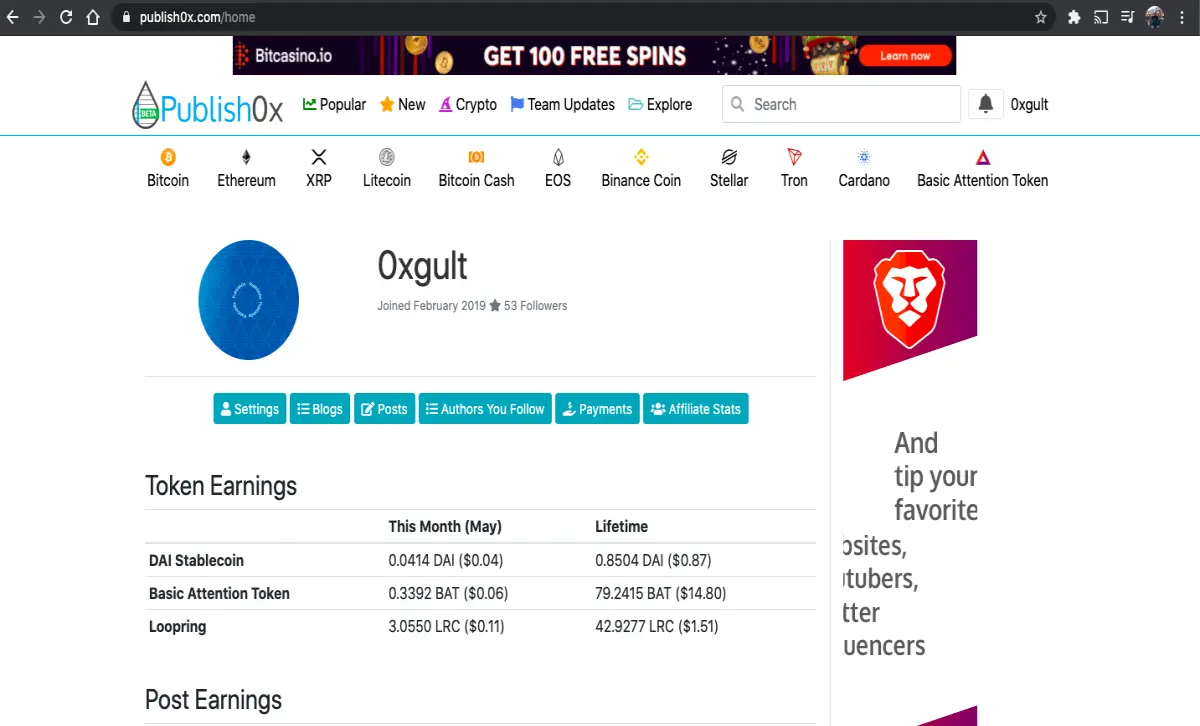Click the DAI Stablecoin row label

[x=196, y=560]
